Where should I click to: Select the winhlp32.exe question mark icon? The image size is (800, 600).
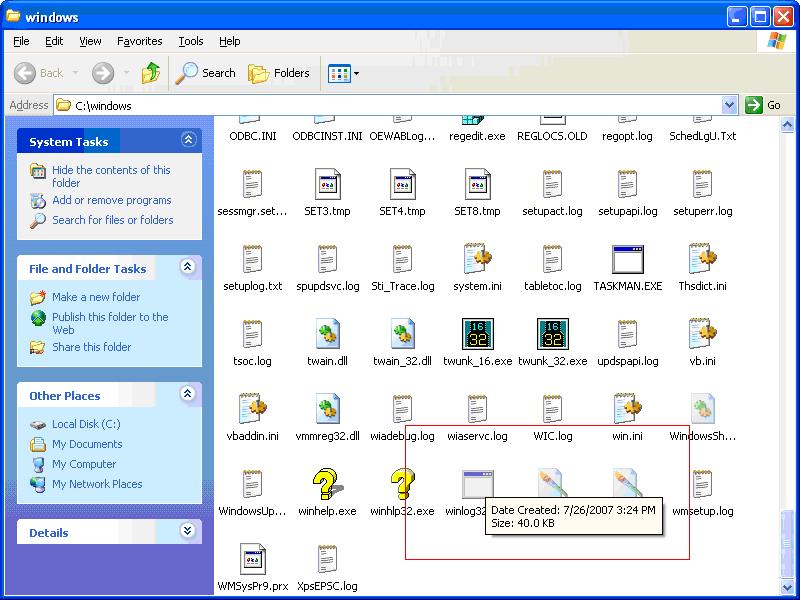tap(403, 484)
